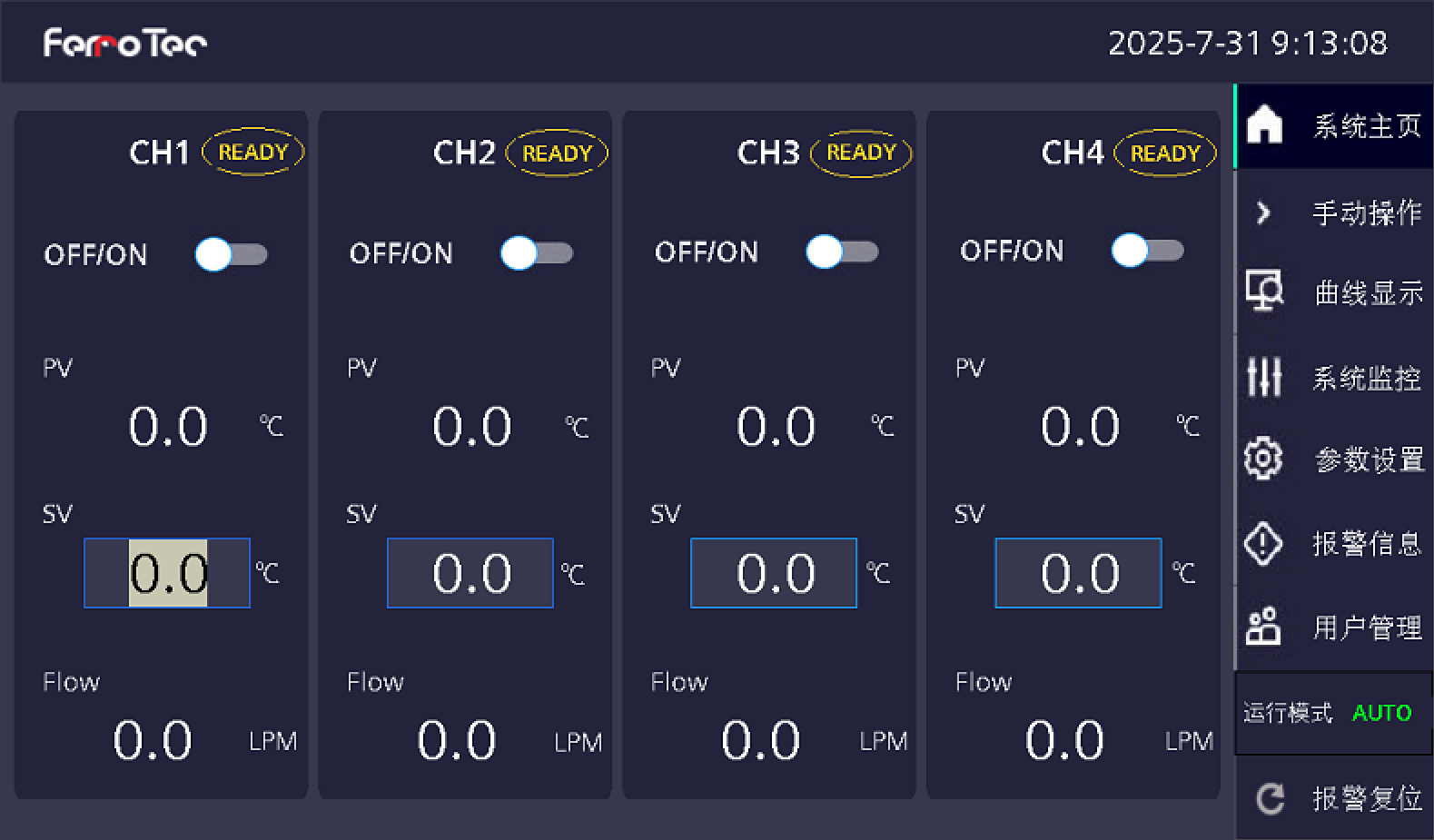
Task: Select the 报警信息 menu item text
Action: tap(1366, 543)
